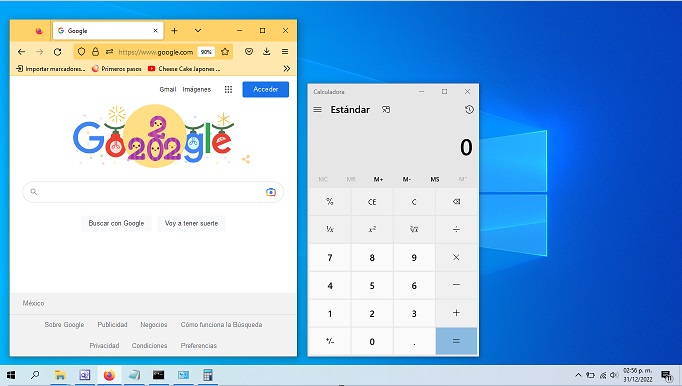This screenshot has width=682, height=386.
Task: Select the Google browser tab
Action: pyautogui.click(x=108, y=30)
